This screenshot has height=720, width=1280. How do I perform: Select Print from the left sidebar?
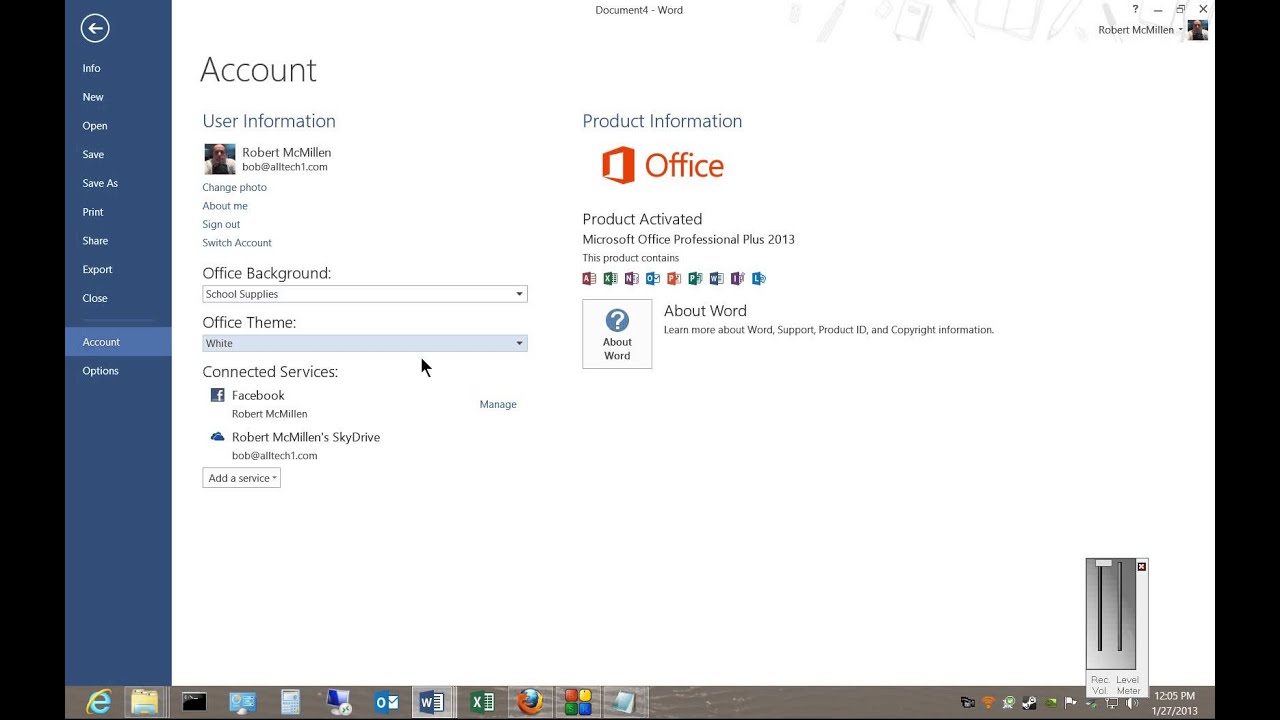pyautogui.click(x=92, y=211)
